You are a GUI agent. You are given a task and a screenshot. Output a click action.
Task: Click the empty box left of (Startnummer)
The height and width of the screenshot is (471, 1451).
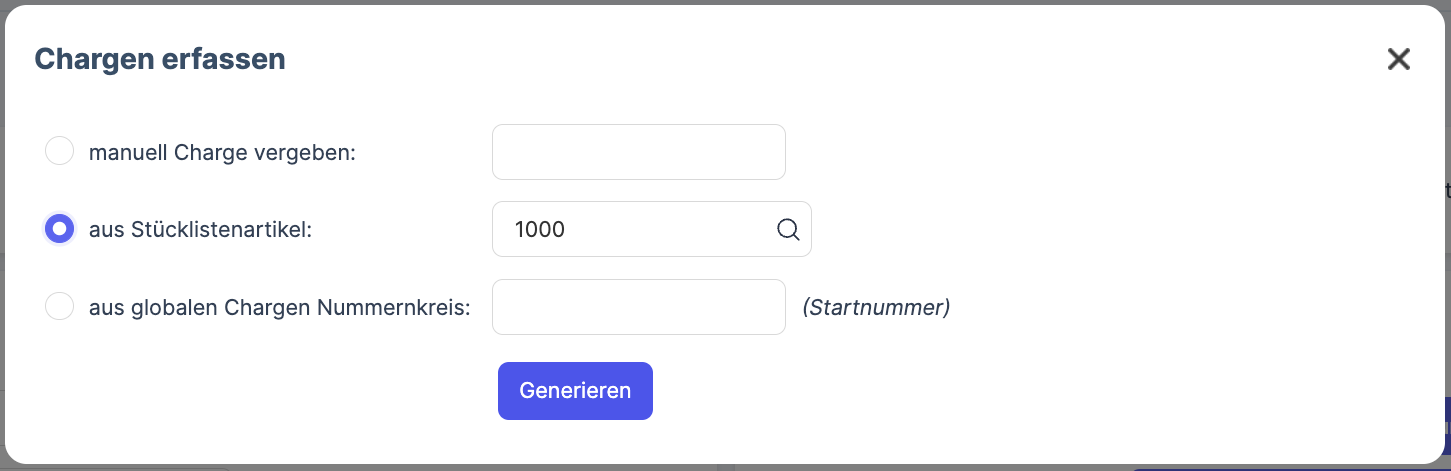[x=638, y=307]
